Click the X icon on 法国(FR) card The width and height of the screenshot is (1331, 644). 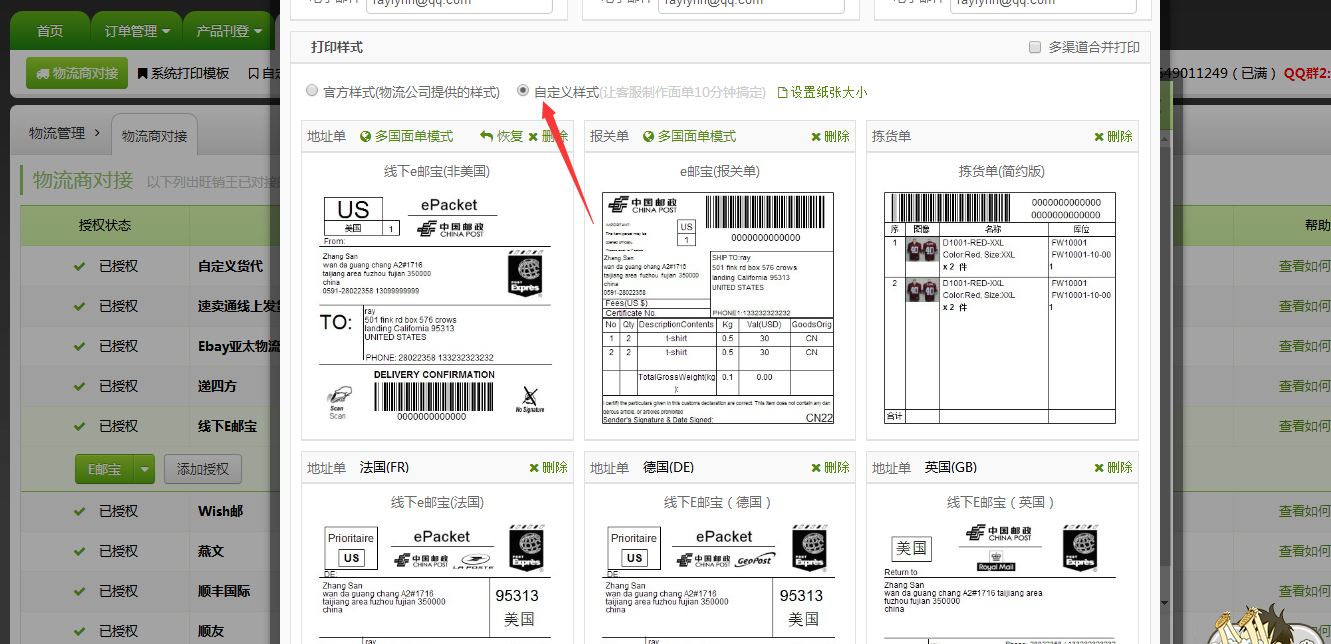(x=534, y=467)
